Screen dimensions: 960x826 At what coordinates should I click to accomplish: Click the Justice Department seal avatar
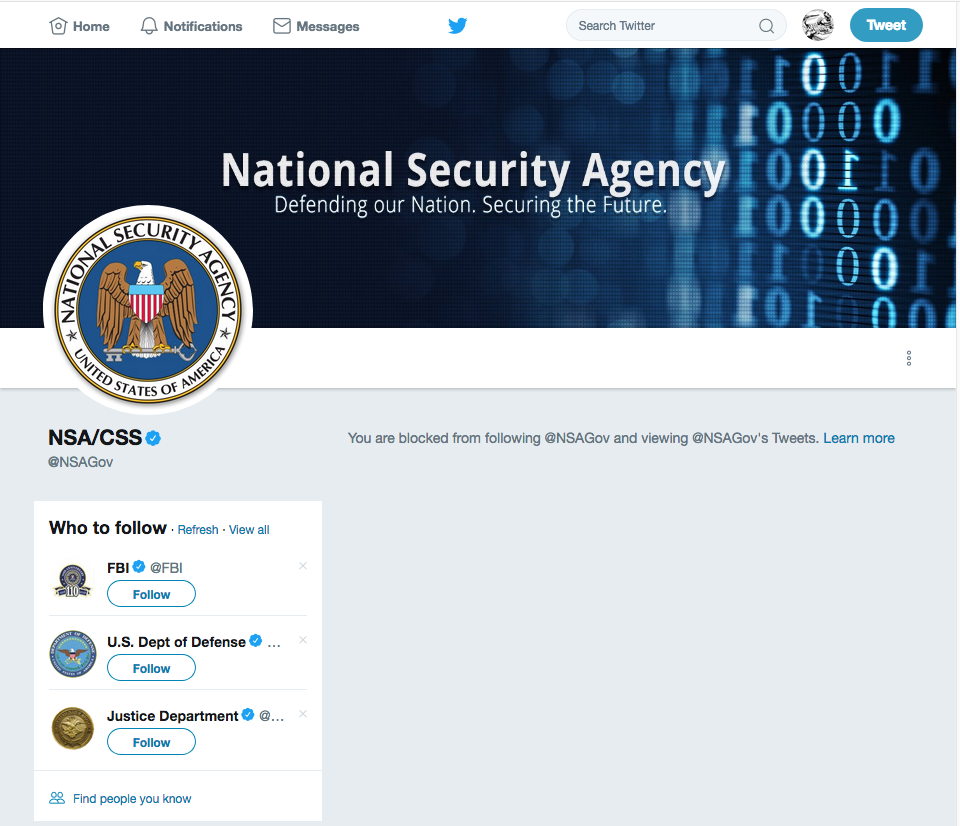(72, 728)
